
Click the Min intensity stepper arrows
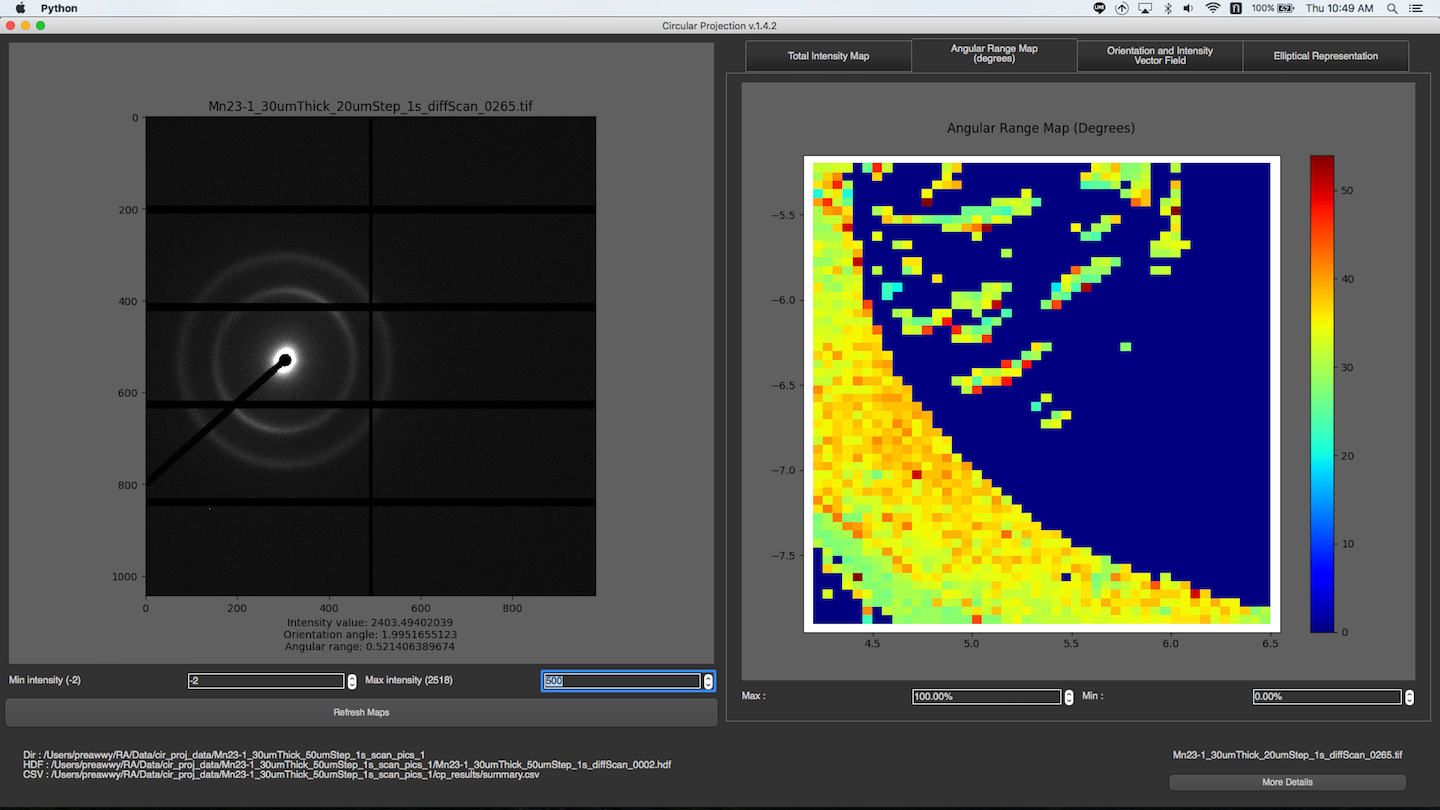[x=351, y=681]
